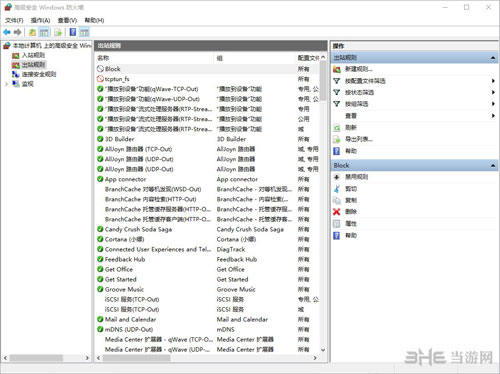Click the funnel icon for 按状态筛选

click(x=337, y=92)
